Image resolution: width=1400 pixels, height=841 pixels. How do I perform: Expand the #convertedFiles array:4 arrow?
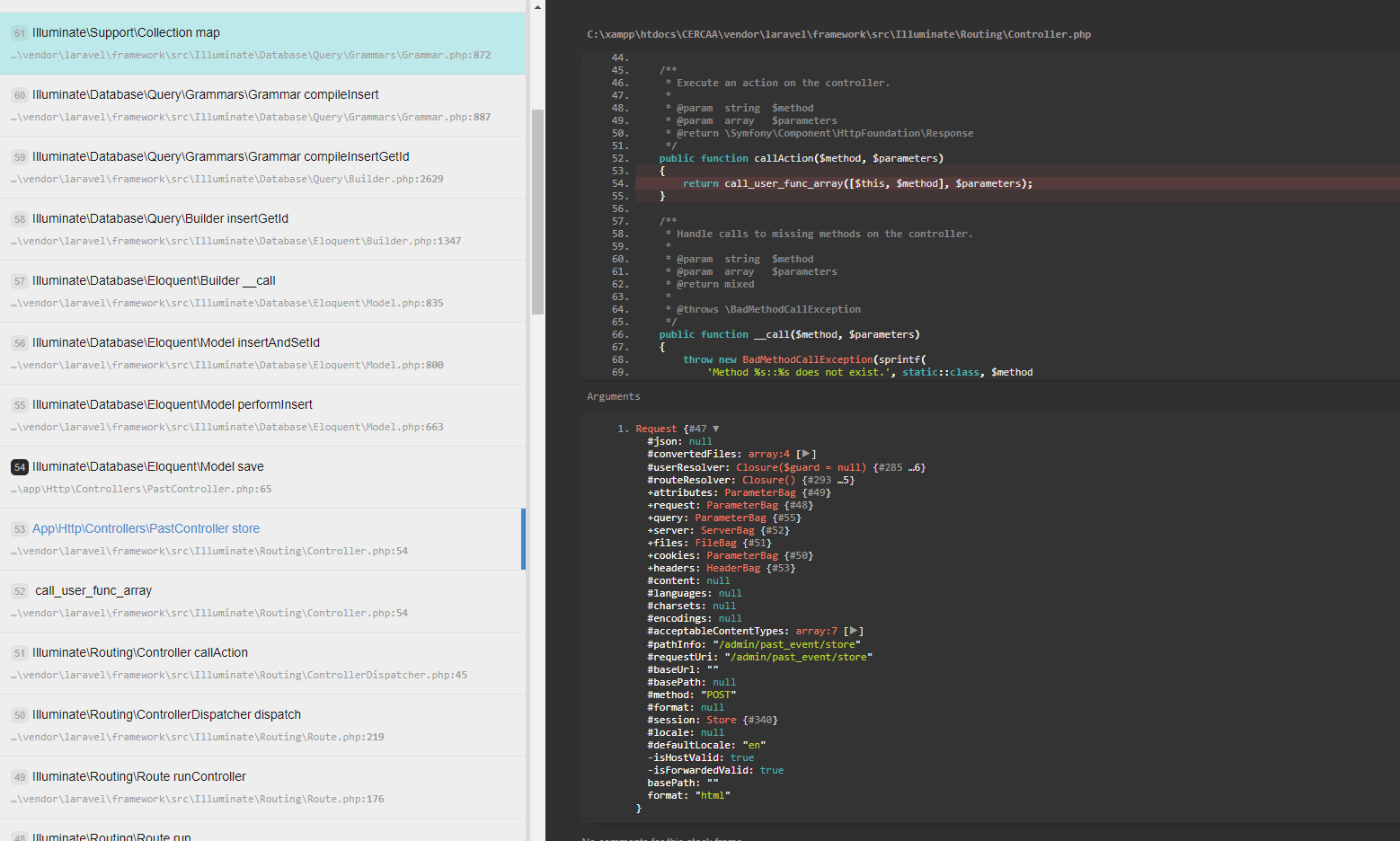click(805, 454)
